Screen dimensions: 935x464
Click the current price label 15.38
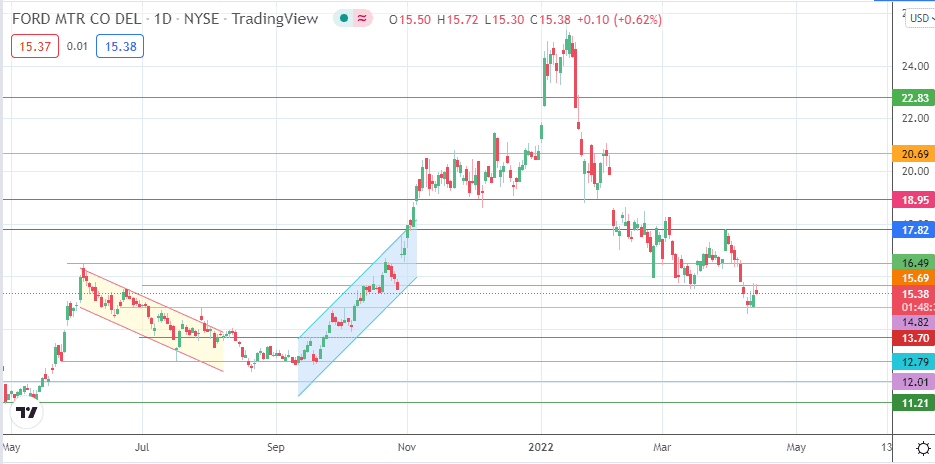tap(914, 293)
